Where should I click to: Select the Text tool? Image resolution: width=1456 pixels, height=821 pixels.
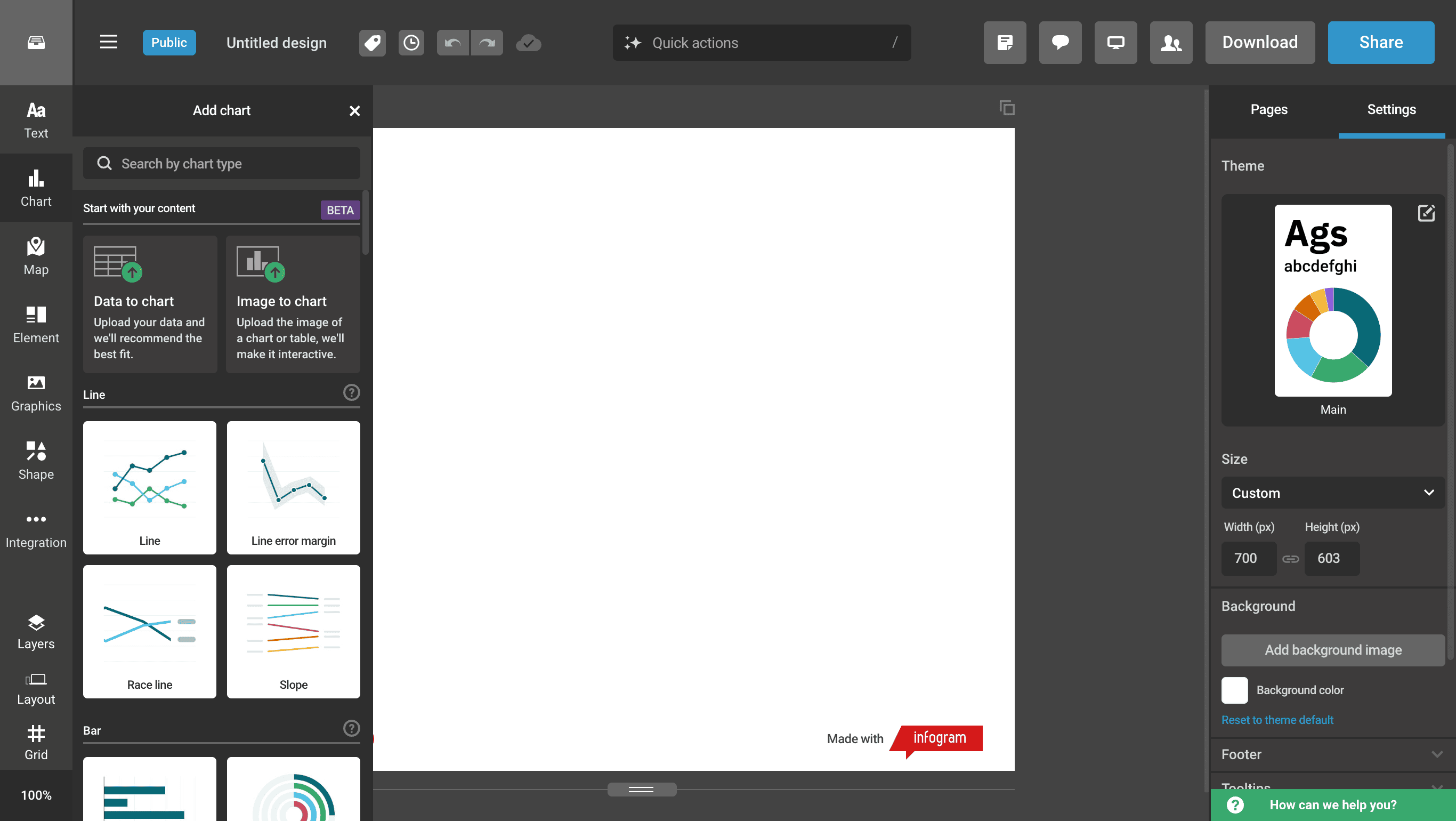point(36,119)
